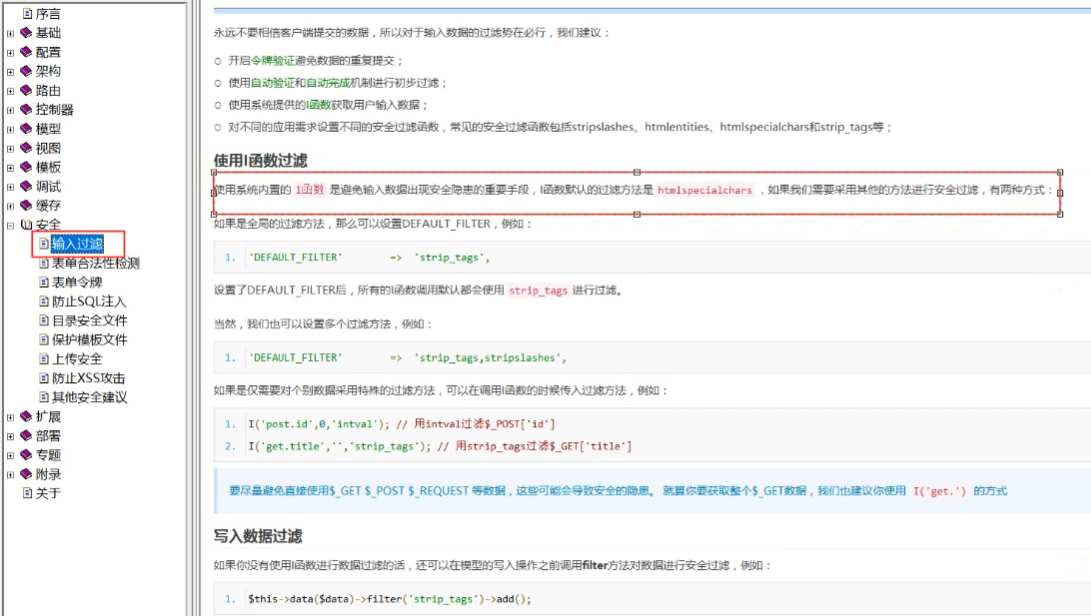1091x616 pixels.
Task: Click the open book icon next to 安全
Action: click(26, 225)
